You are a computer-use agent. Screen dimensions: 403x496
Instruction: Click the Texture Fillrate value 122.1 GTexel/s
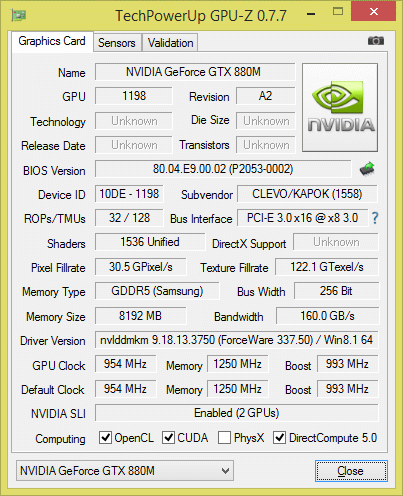(x=327, y=267)
